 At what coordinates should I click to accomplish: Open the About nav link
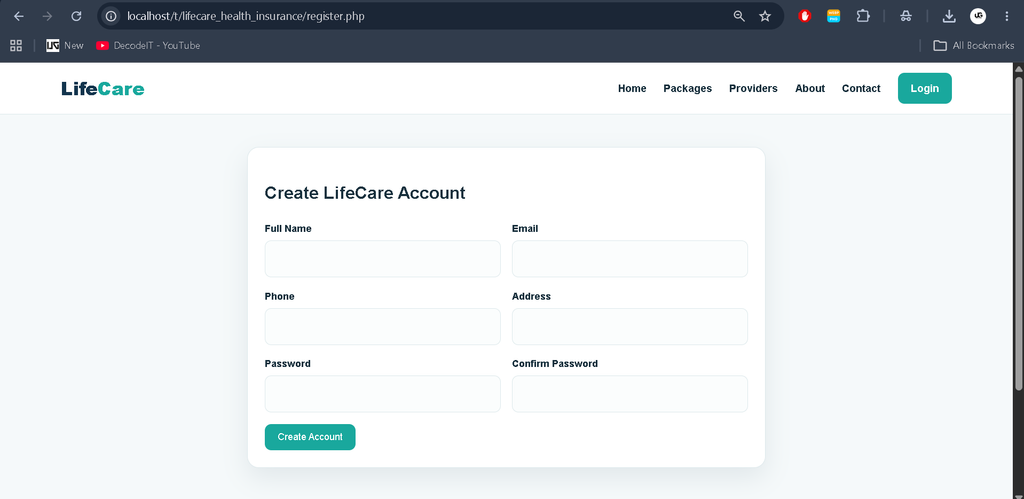810,88
